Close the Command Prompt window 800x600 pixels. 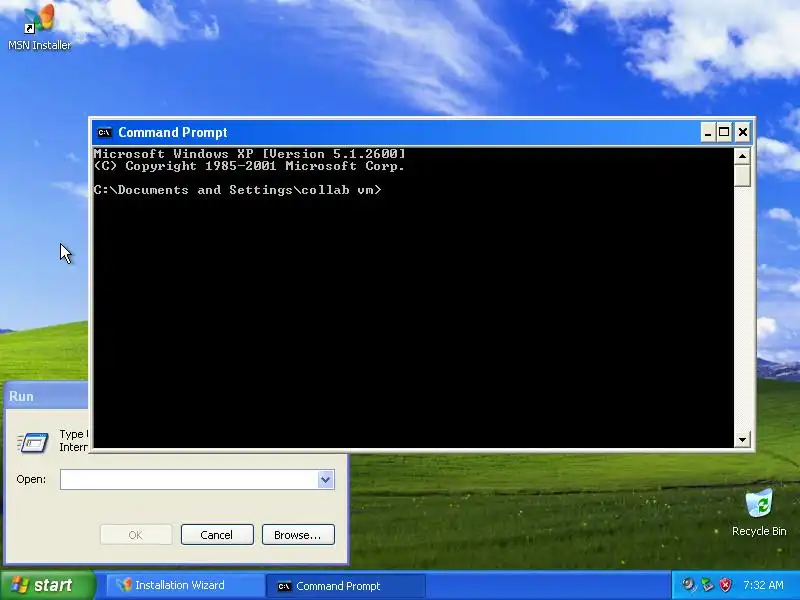(743, 133)
